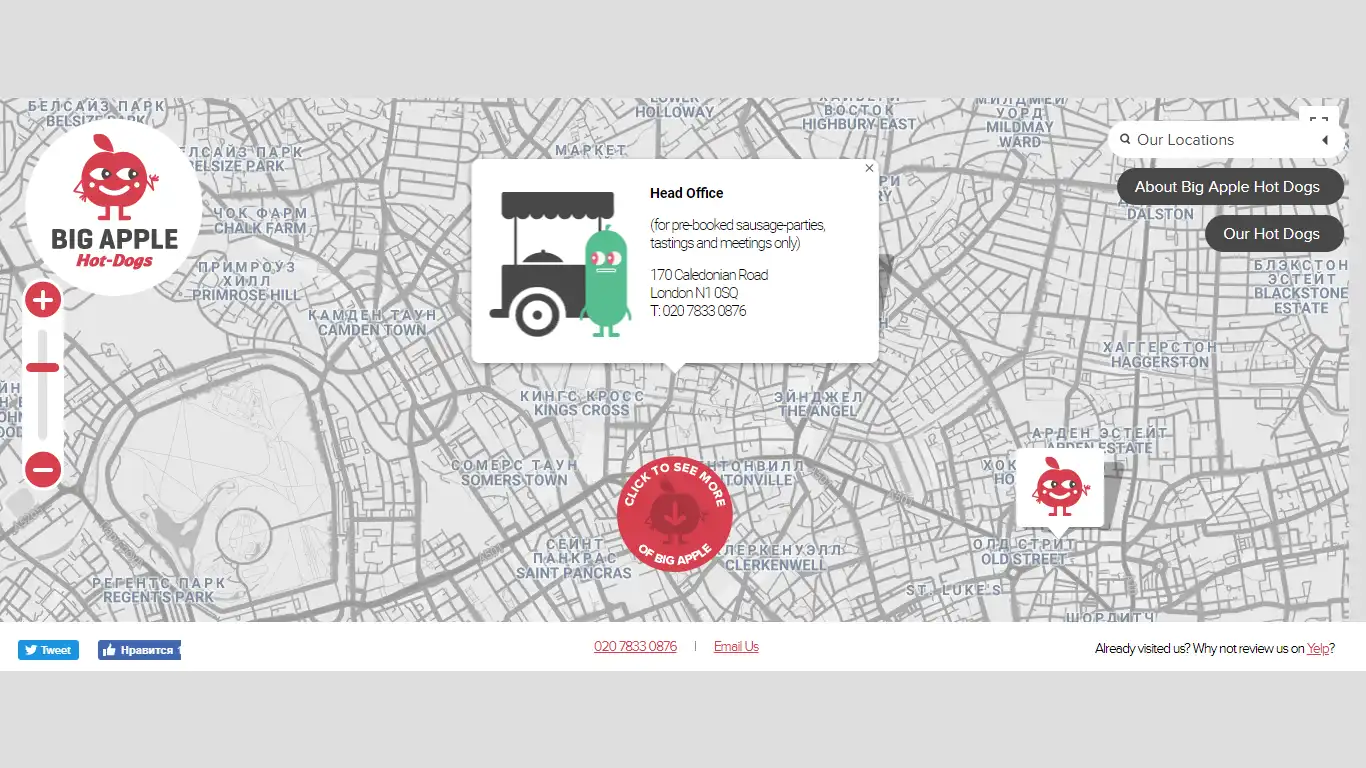Click the Saint Pancras map label
This screenshot has height=768, width=1366.
pos(574,558)
